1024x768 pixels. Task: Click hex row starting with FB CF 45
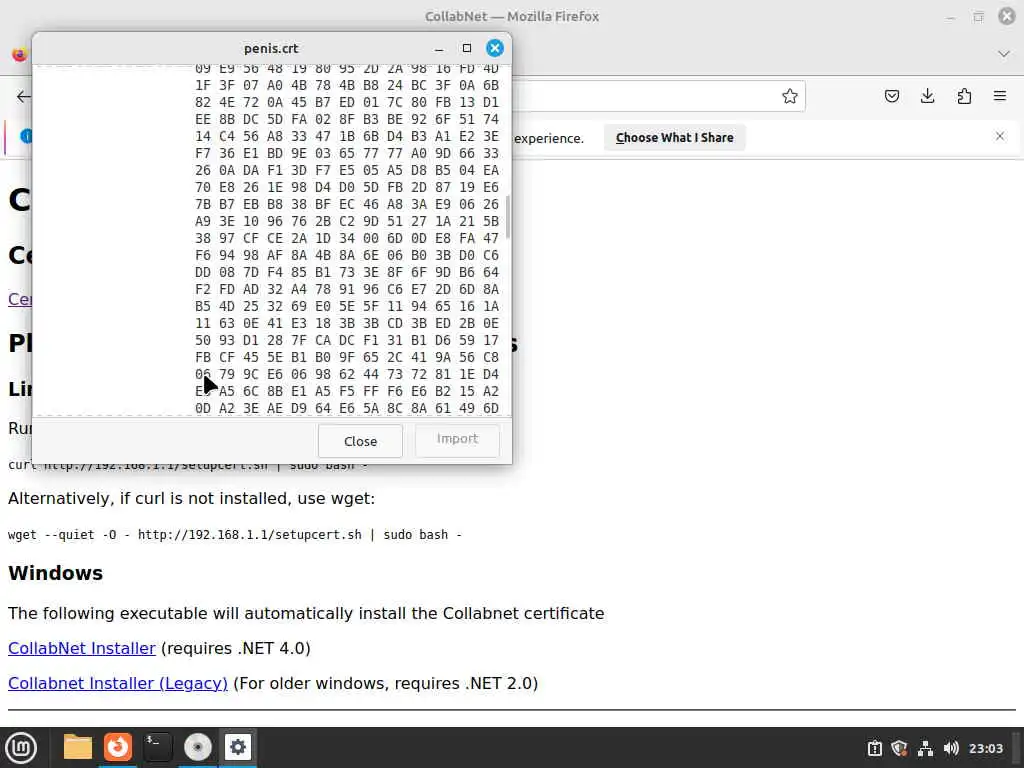(x=347, y=357)
